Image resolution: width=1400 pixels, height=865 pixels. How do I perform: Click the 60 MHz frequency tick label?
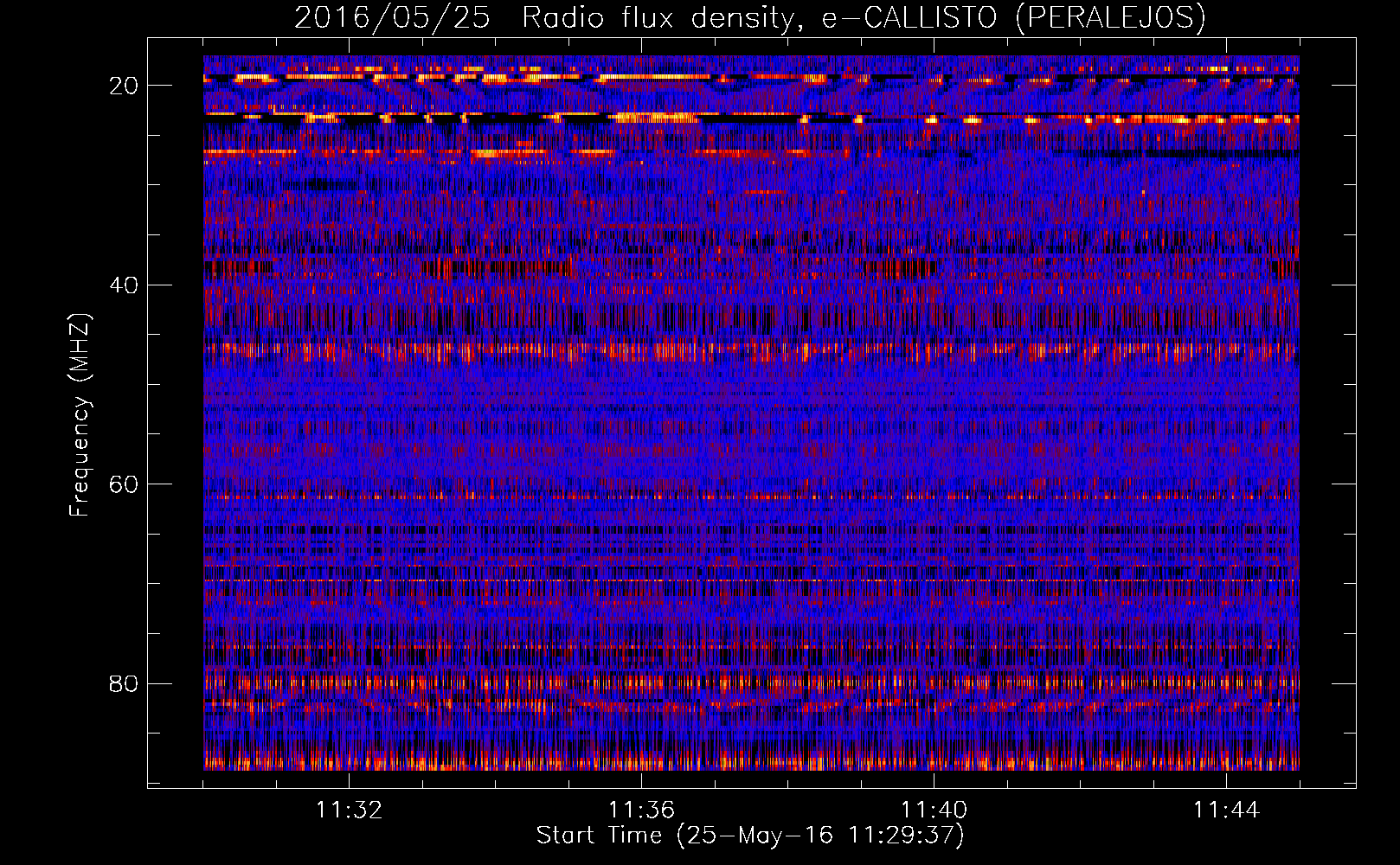[125, 484]
